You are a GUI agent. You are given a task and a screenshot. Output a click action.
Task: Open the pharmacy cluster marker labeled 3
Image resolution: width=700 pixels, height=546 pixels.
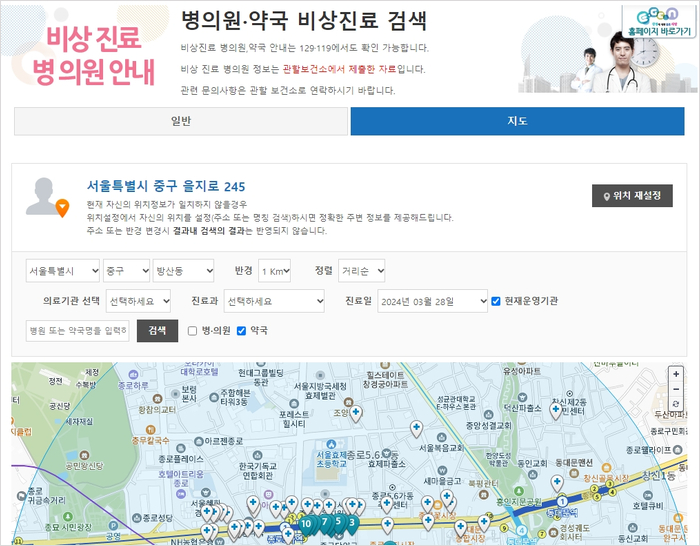pyautogui.click(x=352, y=523)
